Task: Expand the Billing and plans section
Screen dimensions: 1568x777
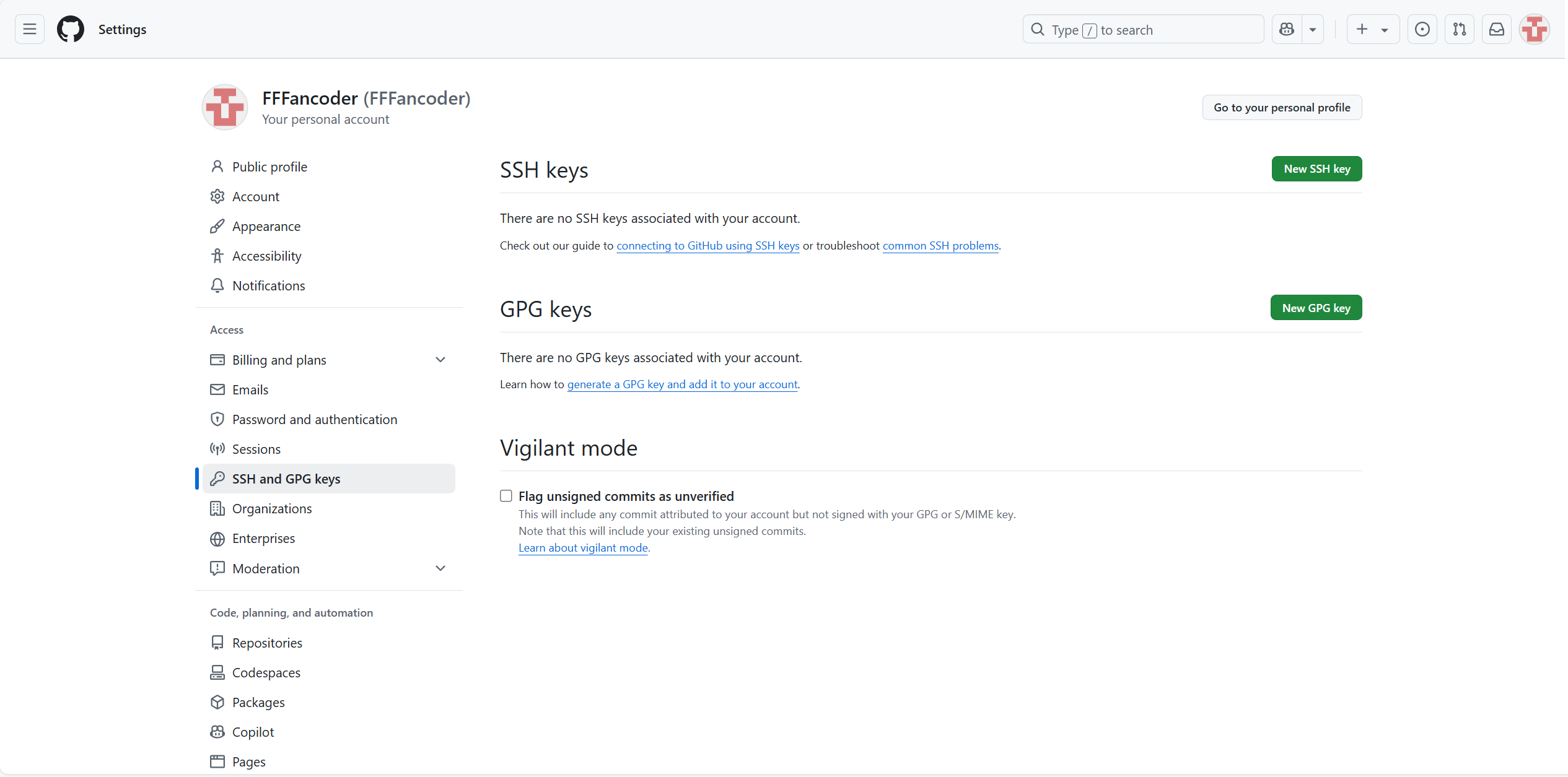Action: pos(440,360)
